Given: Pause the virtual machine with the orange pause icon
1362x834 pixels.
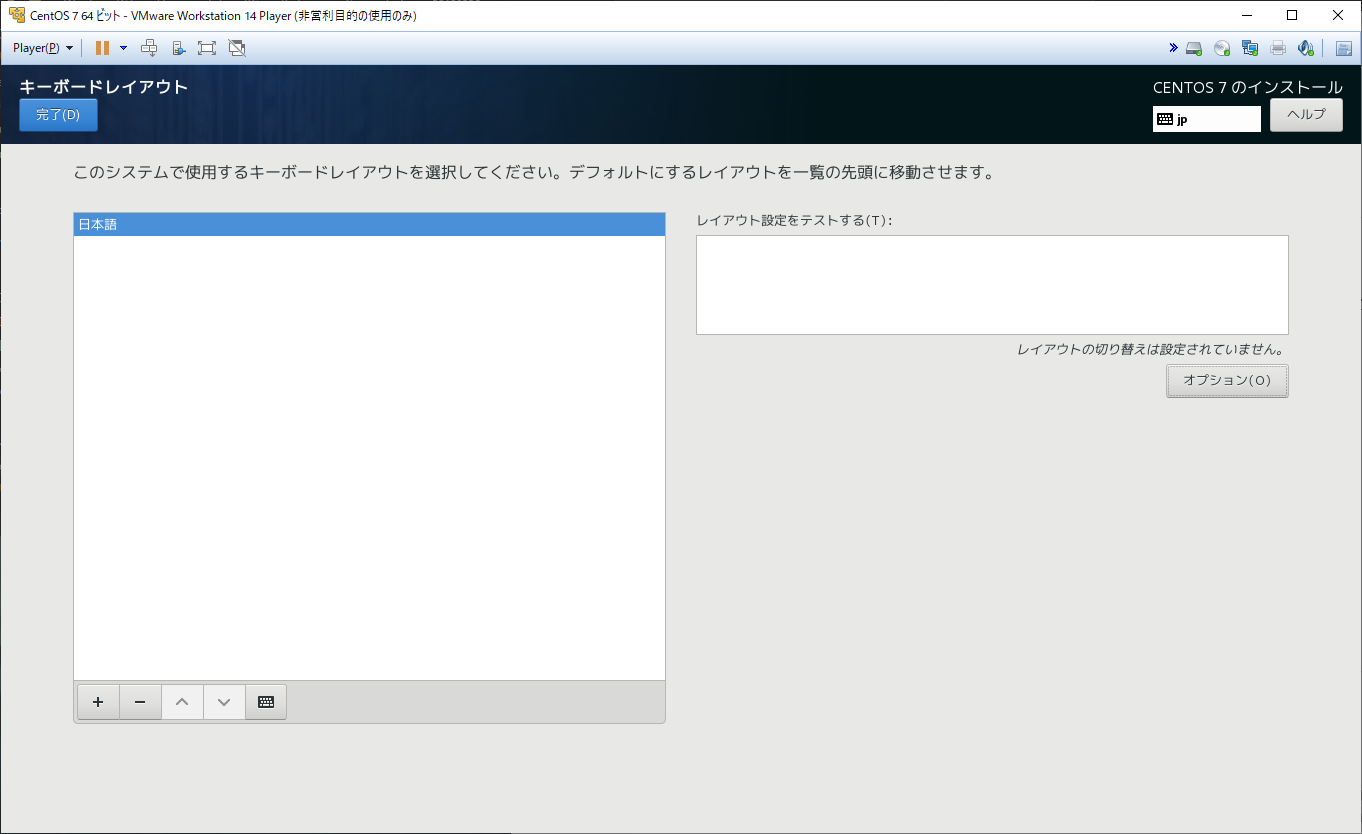Looking at the screenshot, I should 102,48.
